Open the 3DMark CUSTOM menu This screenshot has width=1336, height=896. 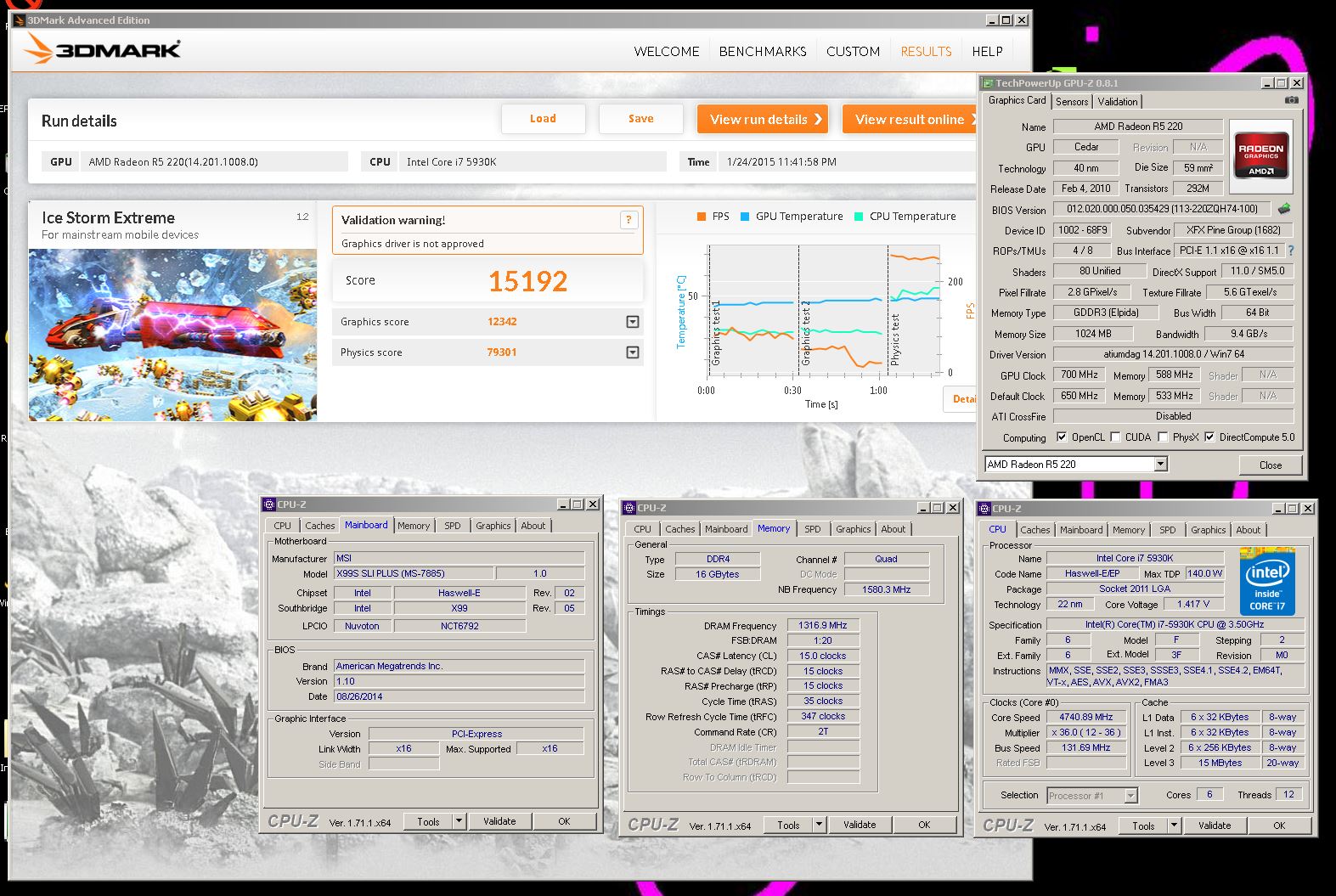pos(853,52)
